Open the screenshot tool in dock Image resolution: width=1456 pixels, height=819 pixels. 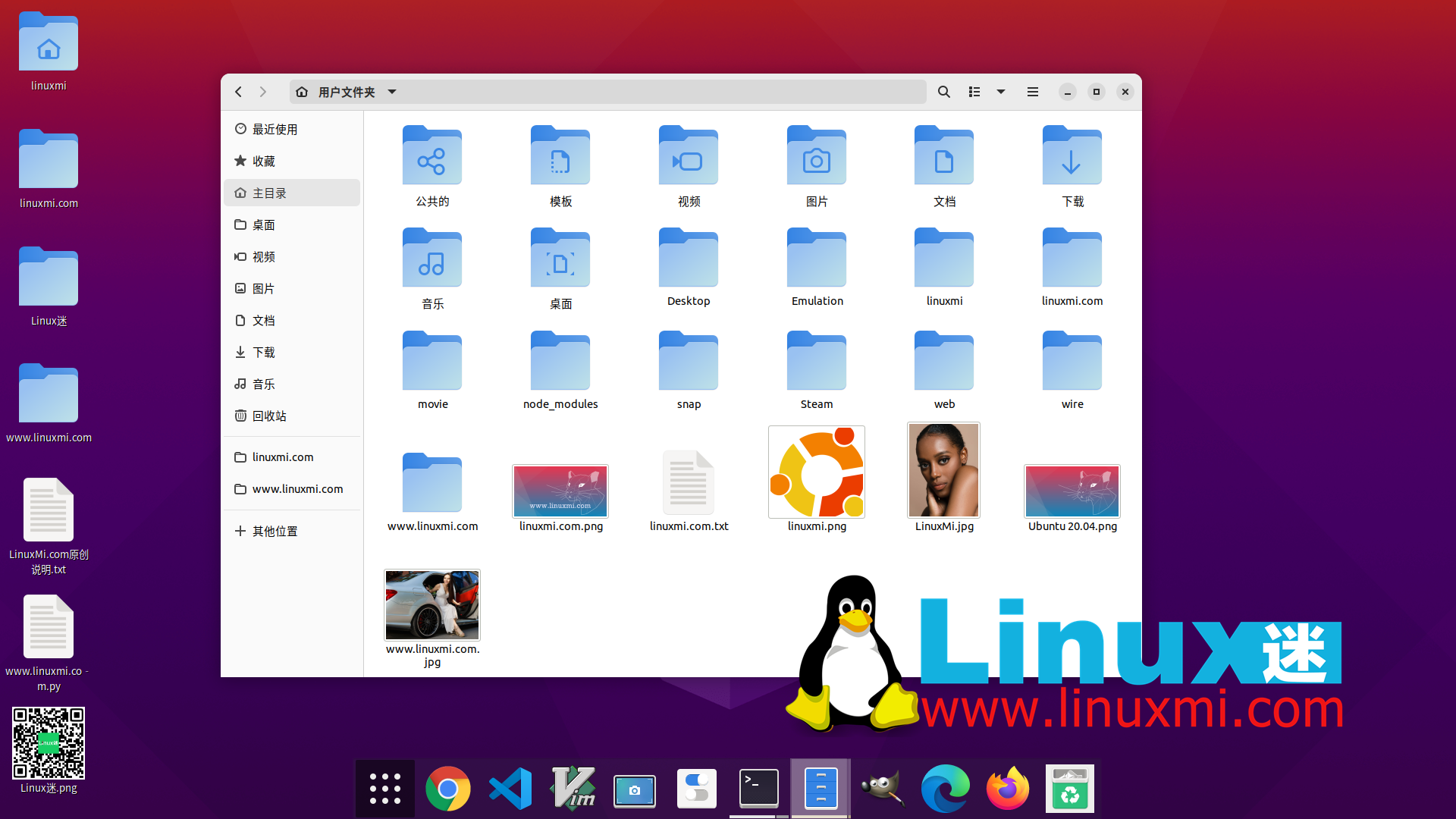tap(635, 790)
